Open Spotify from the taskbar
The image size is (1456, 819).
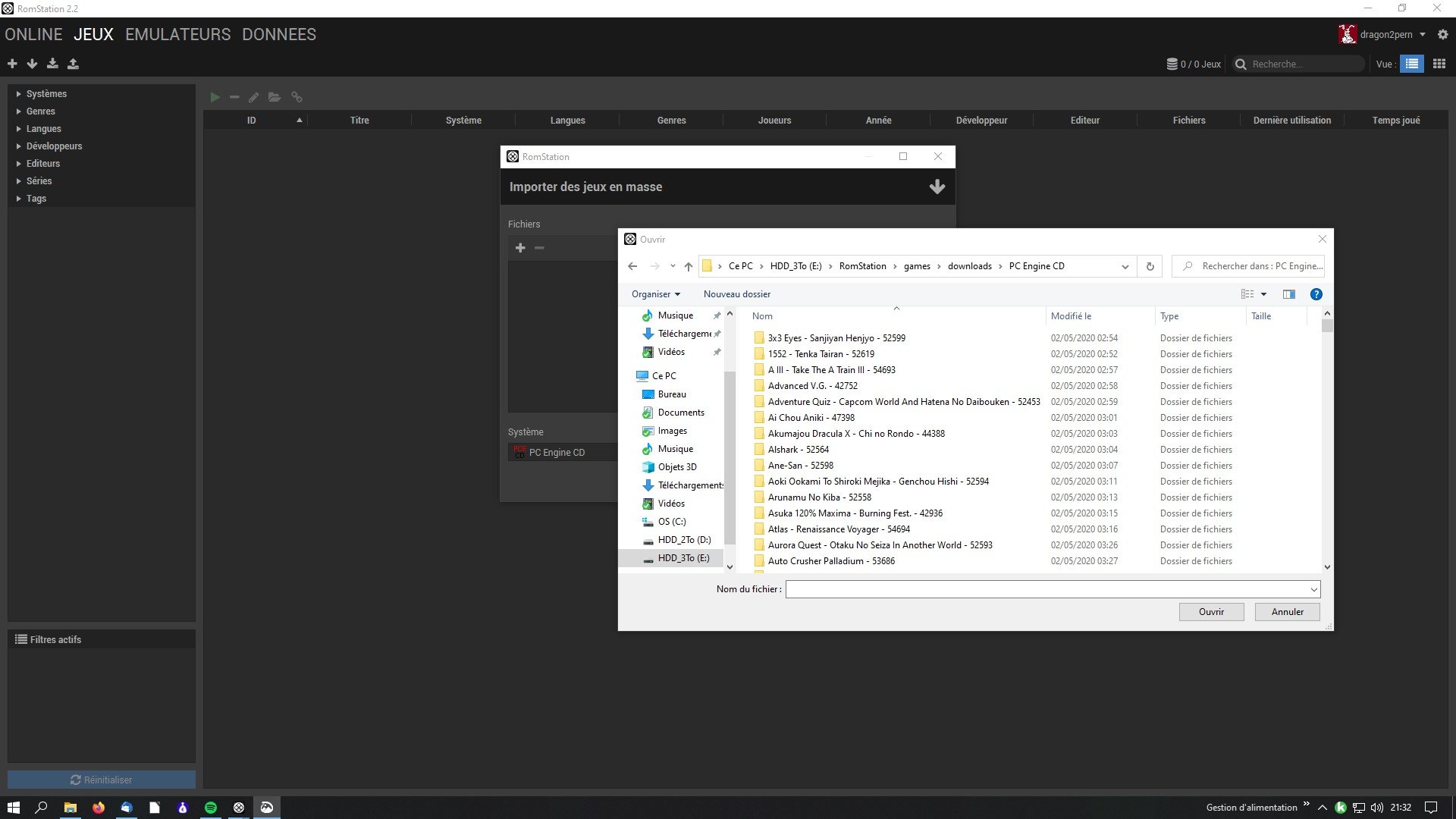pyautogui.click(x=211, y=808)
